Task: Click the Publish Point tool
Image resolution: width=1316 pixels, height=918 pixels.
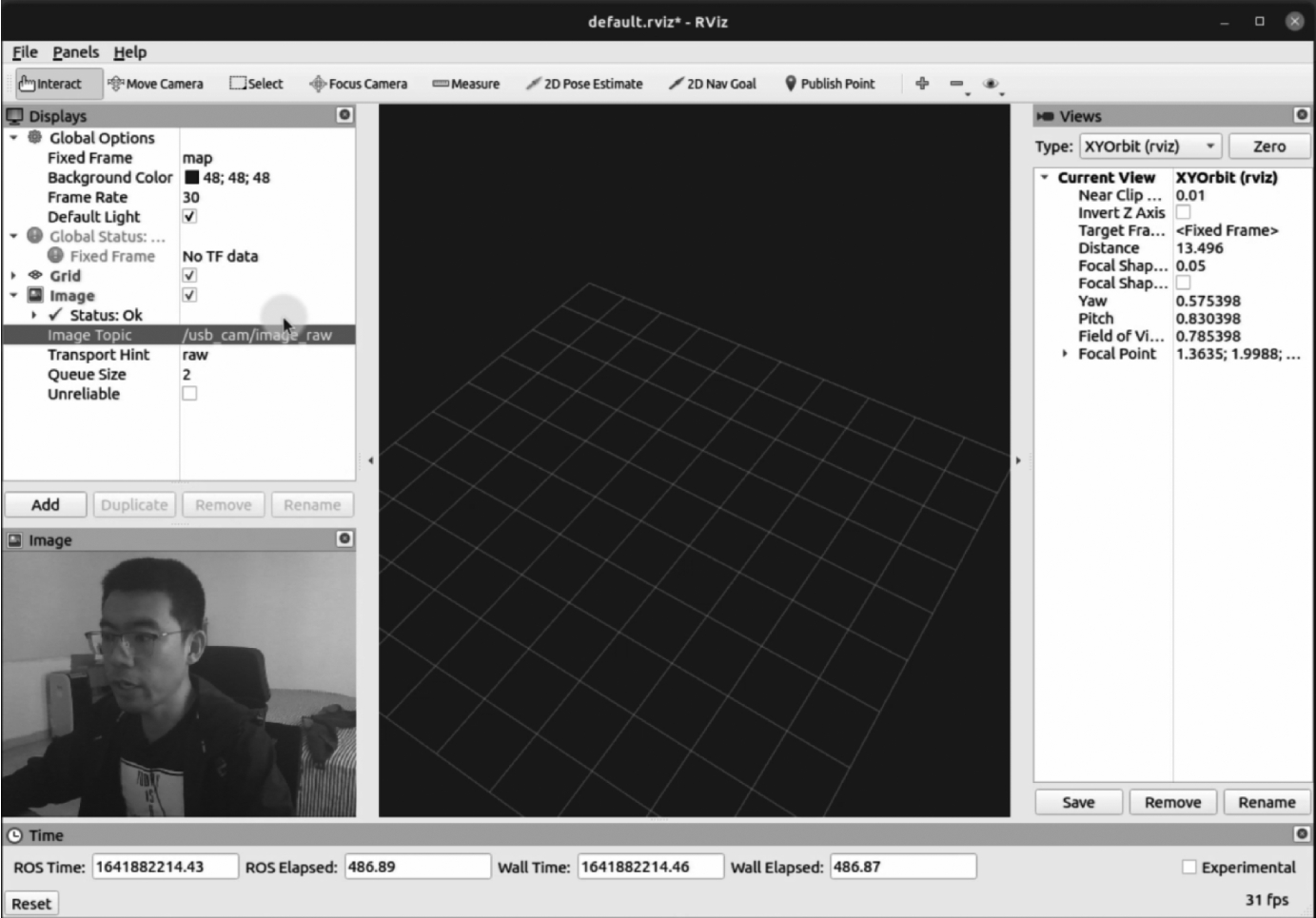Action: pyautogui.click(x=829, y=84)
